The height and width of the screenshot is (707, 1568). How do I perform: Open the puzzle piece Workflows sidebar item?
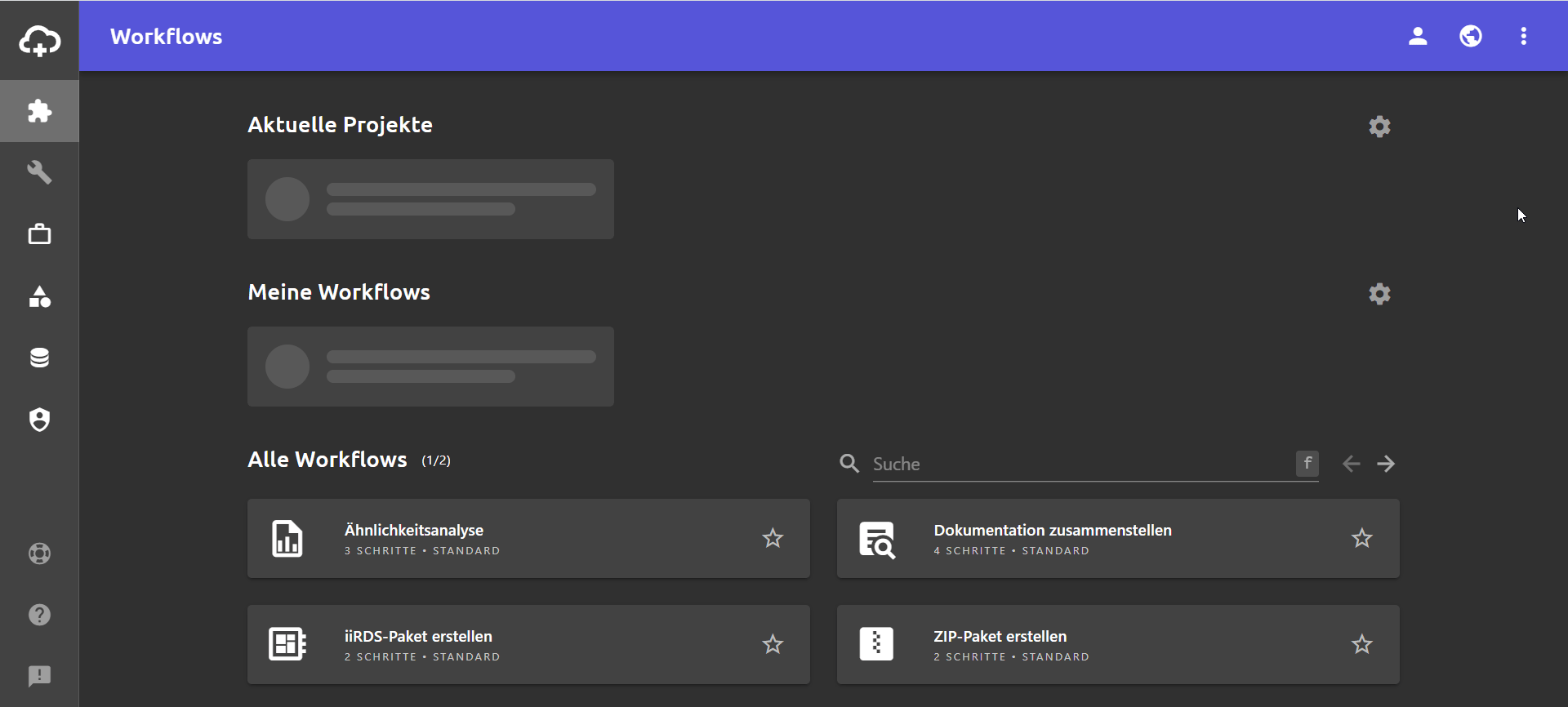click(x=39, y=111)
